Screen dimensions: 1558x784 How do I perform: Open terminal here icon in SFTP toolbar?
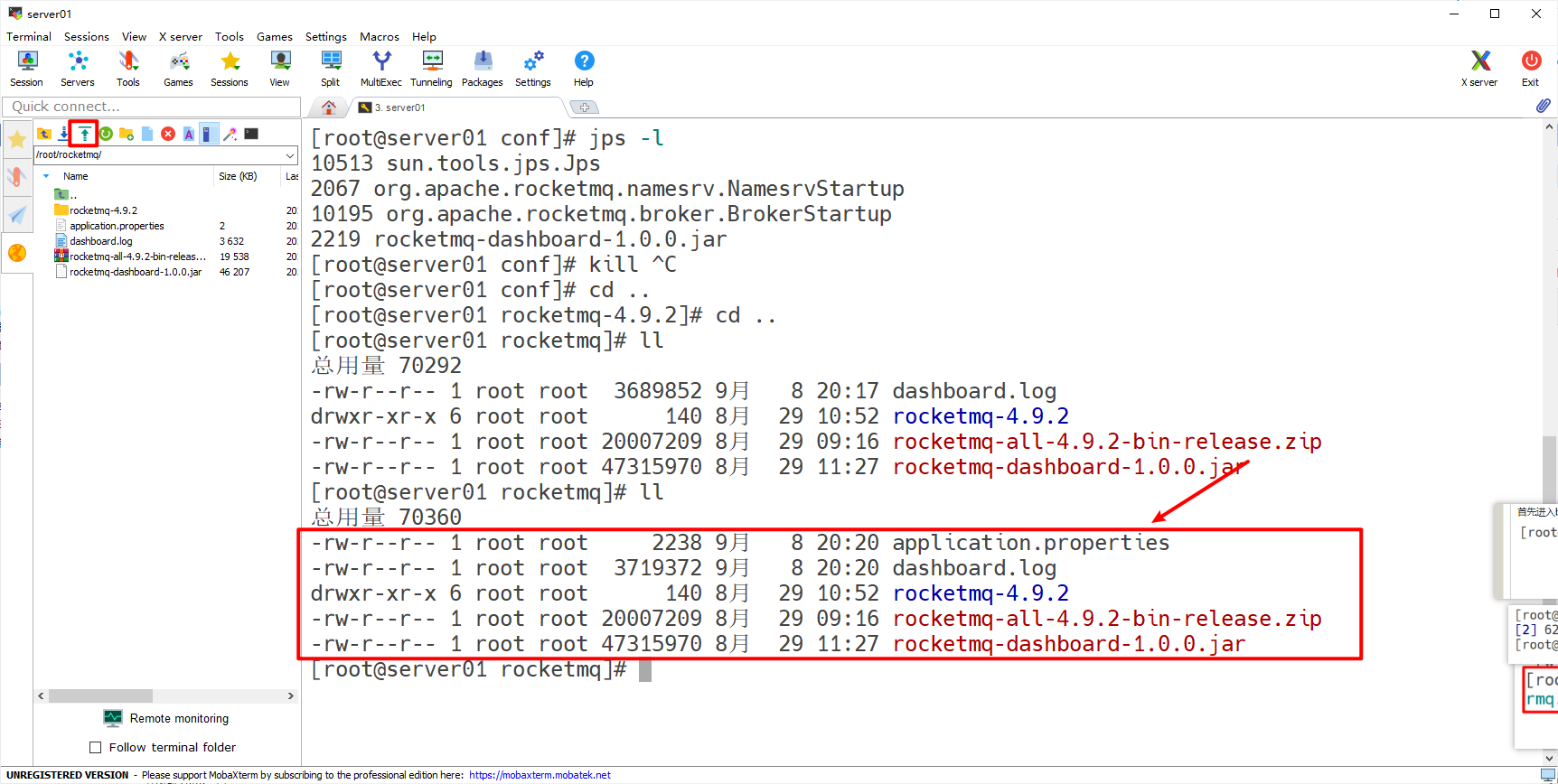click(251, 134)
